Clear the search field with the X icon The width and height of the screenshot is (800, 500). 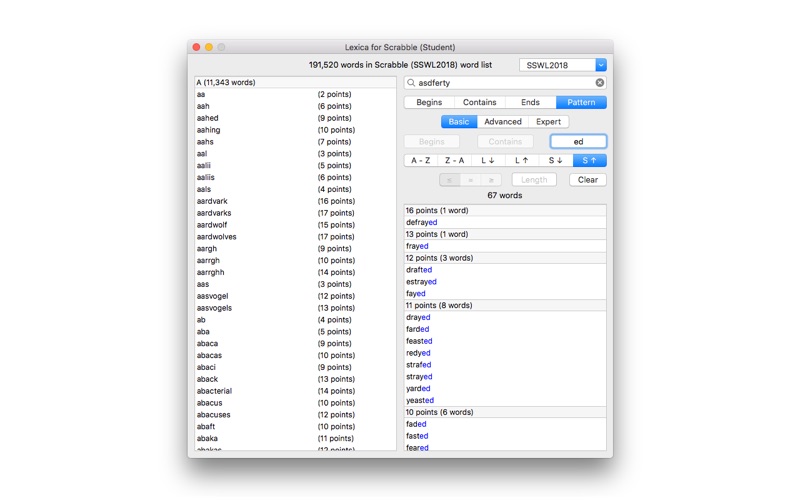click(599, 83)
